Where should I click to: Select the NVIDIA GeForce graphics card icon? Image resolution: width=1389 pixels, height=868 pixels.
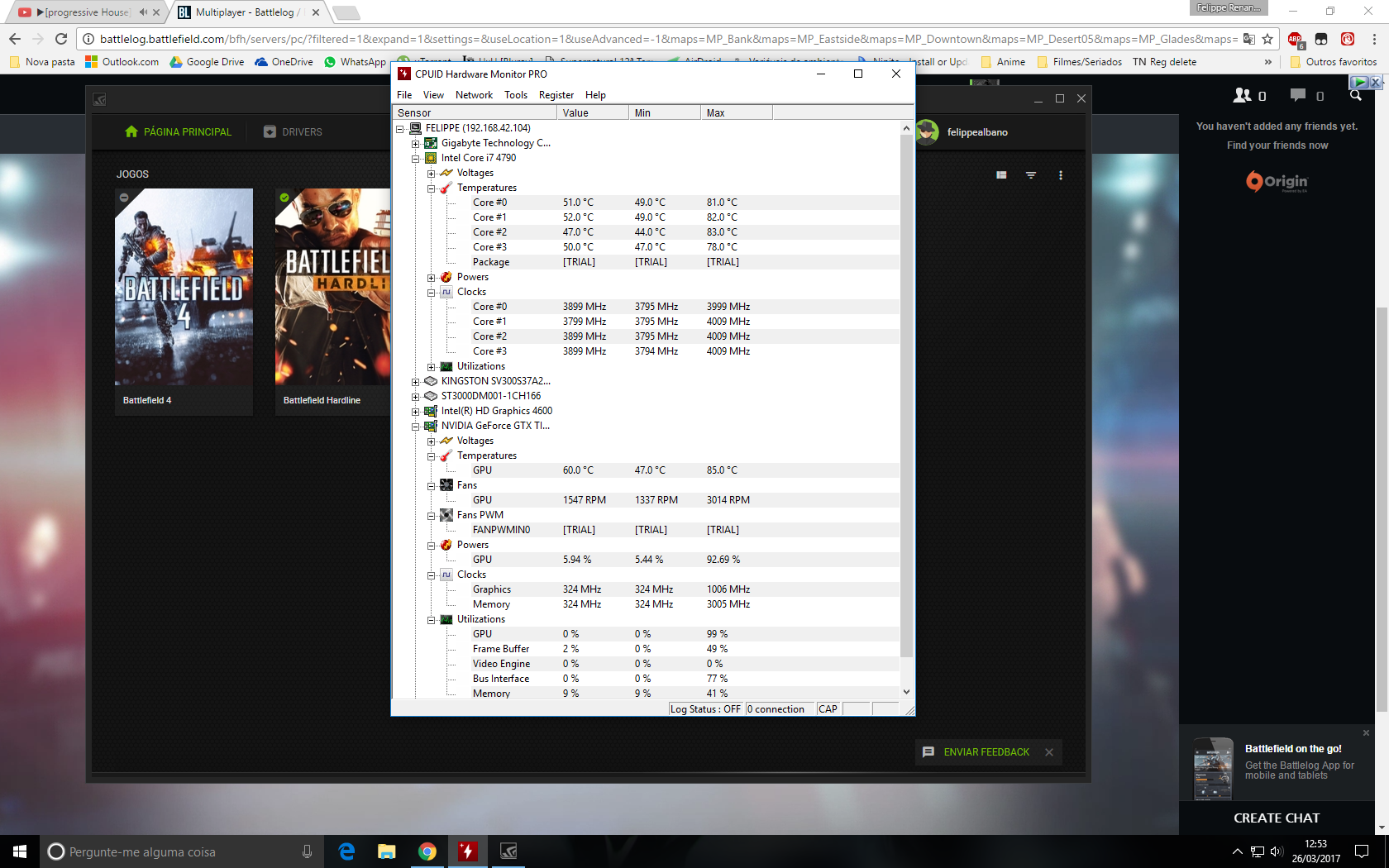coord(431,426)
